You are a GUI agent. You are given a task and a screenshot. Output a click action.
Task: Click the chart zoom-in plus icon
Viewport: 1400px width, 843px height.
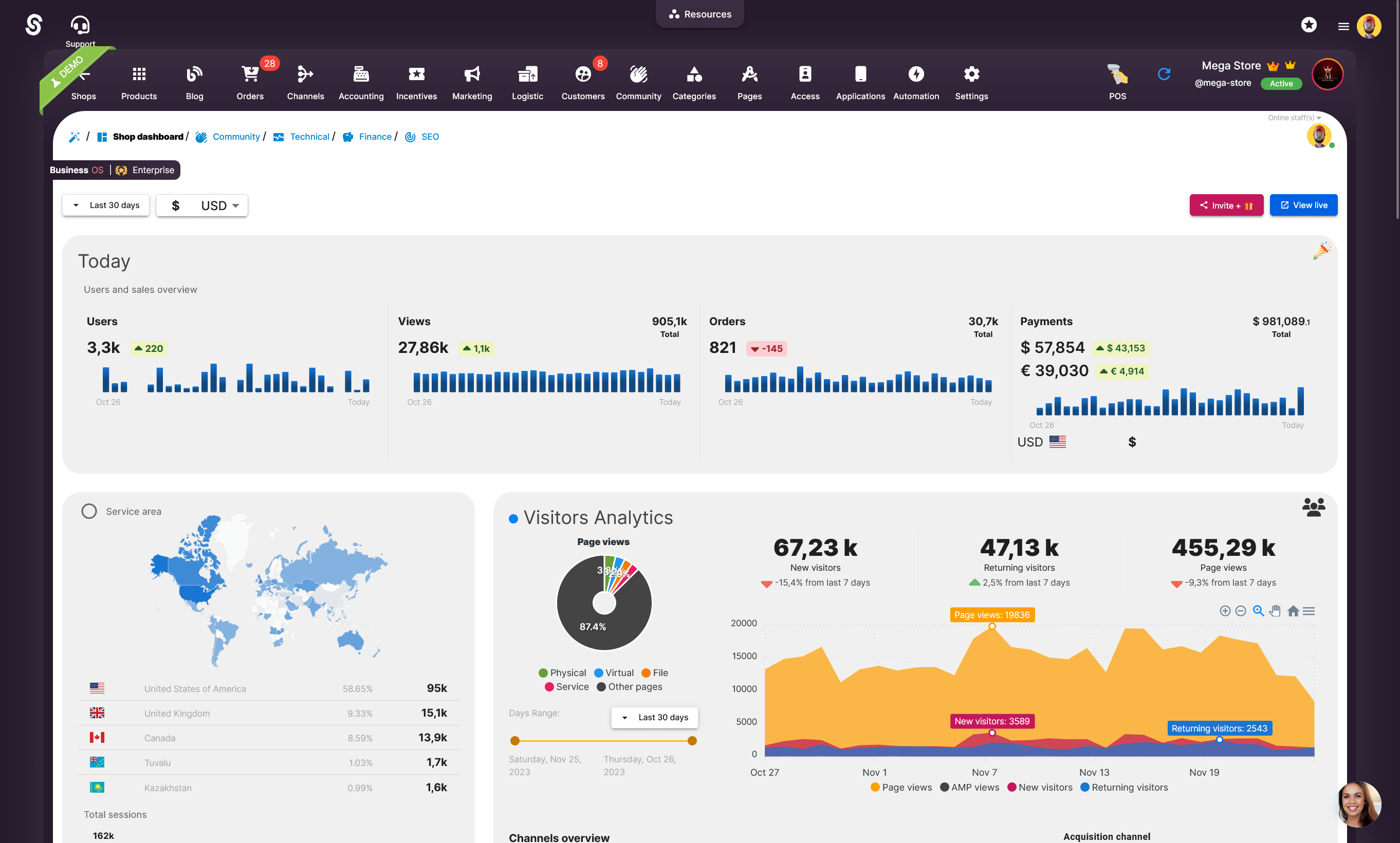click(x=1225, y=611)
